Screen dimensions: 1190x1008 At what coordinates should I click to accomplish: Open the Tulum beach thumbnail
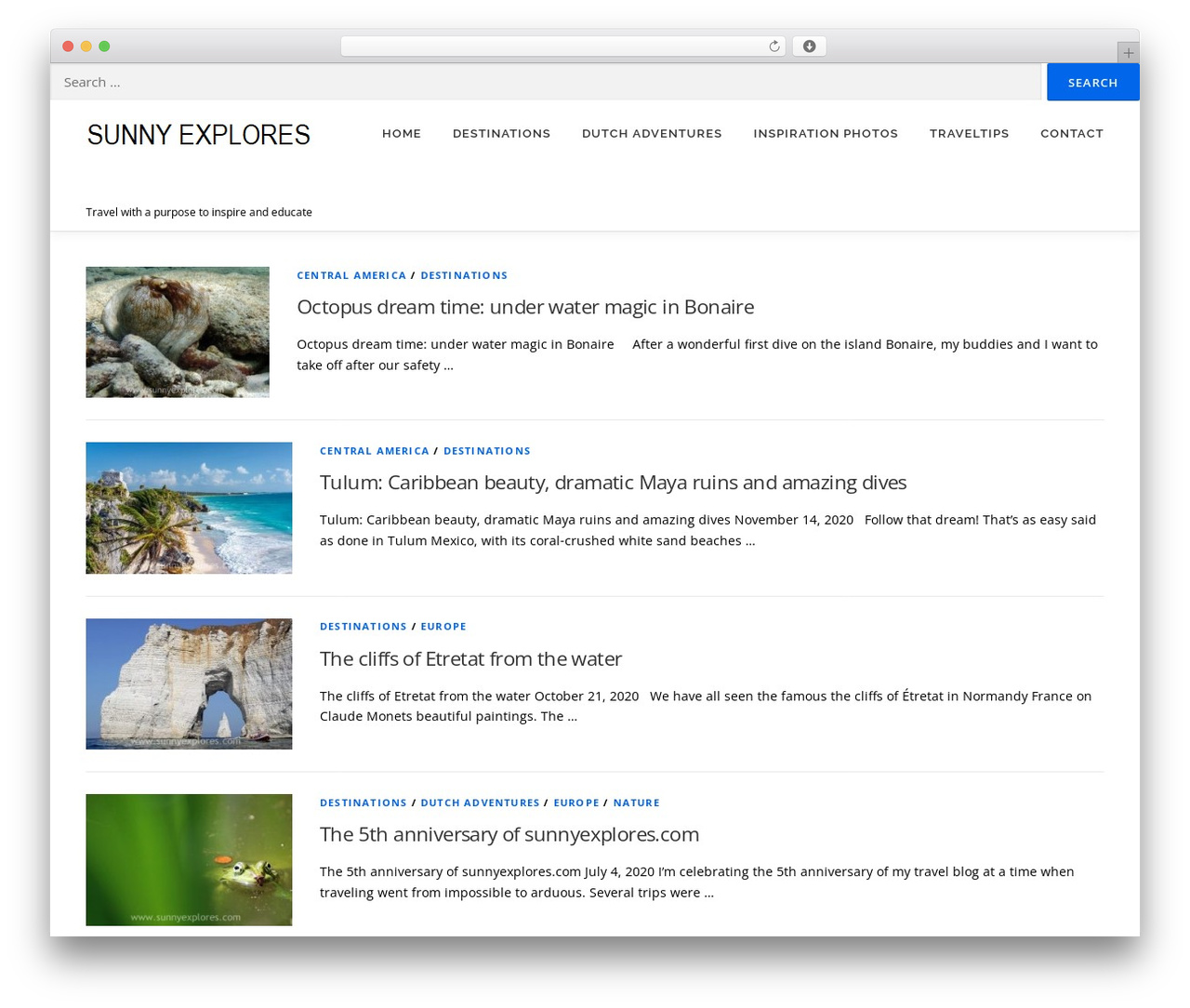tap(189, 508)
